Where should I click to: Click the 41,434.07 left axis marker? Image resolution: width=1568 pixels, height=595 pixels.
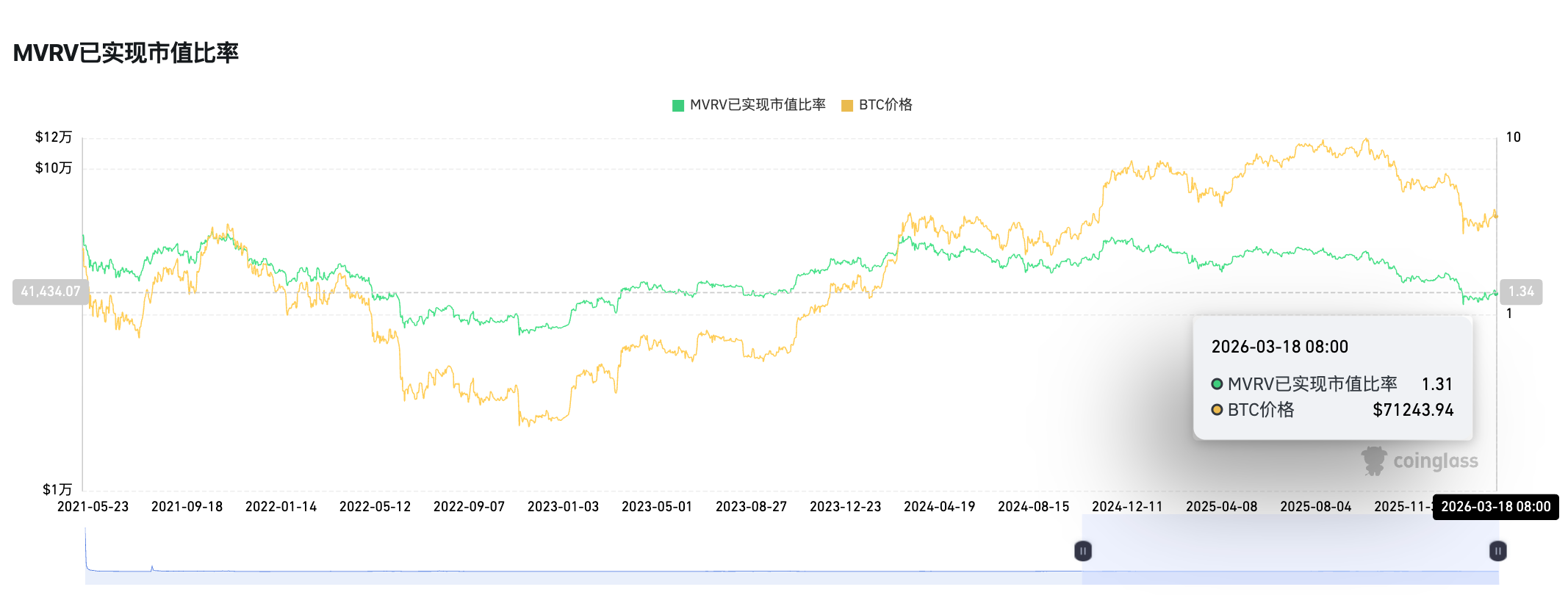pyautogui.click(x=50, y=292)
